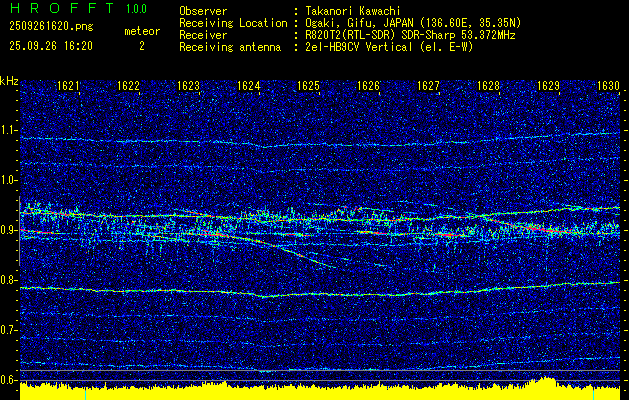This screenshot has width=629, height=400.
Task: Click R820T2(RTL-SDR) SDR-Sharp 53.372MHz text
Action: [410, 35]
